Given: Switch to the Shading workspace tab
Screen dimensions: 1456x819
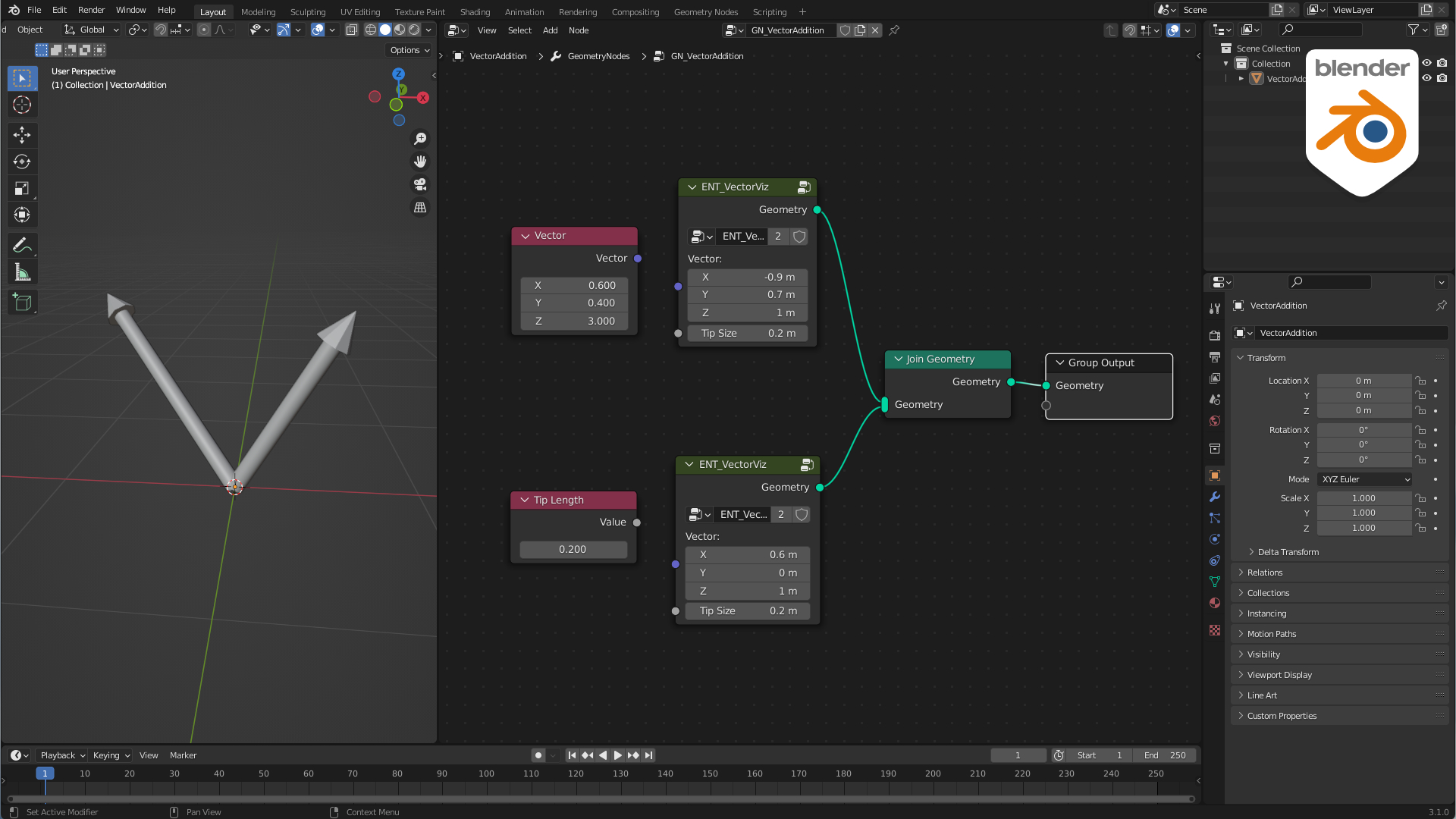Looking at the screenshot, I should 475,11.
